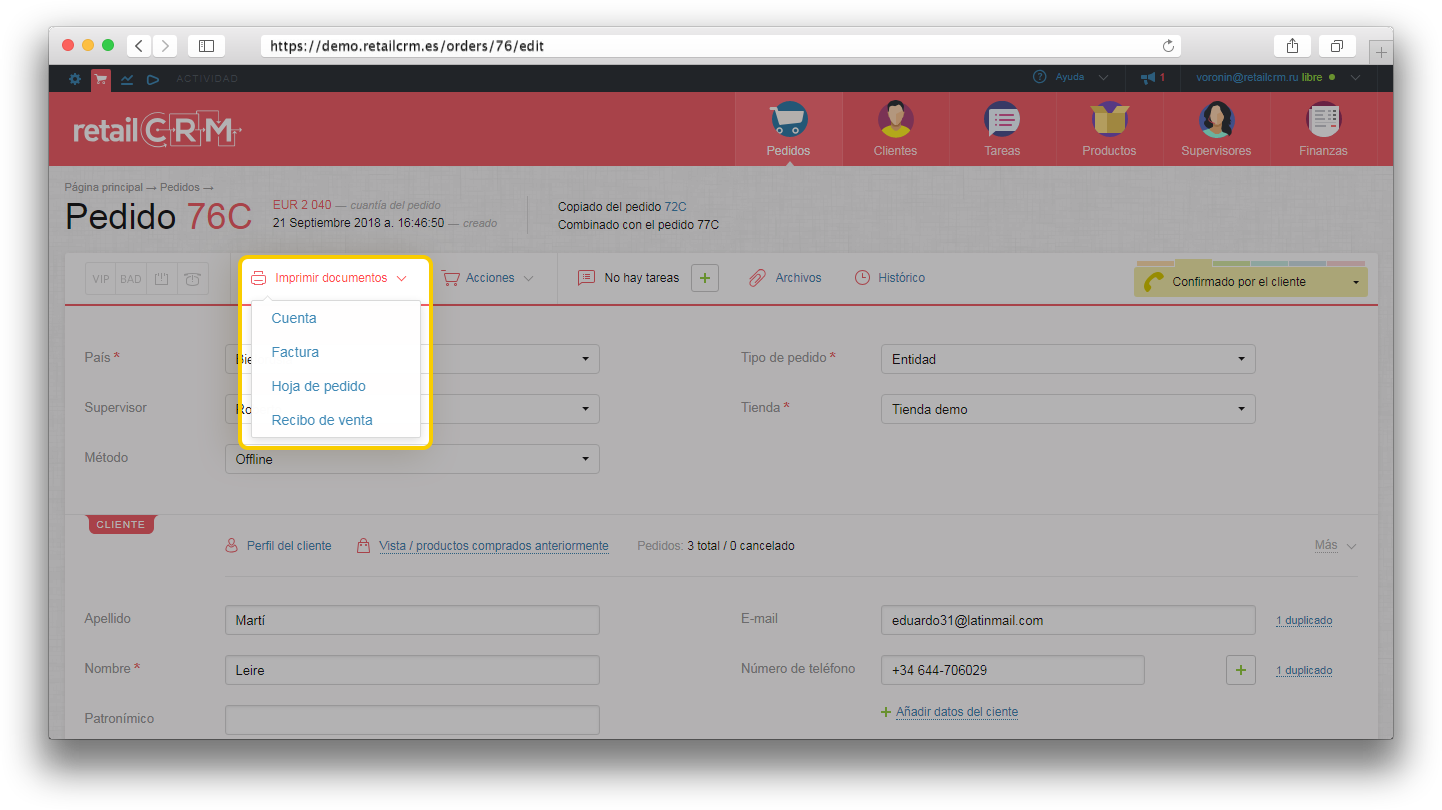Add another phone number with plus button
The height and width of the screenshot is (810, 1442).
click(x=1240, y=670)
